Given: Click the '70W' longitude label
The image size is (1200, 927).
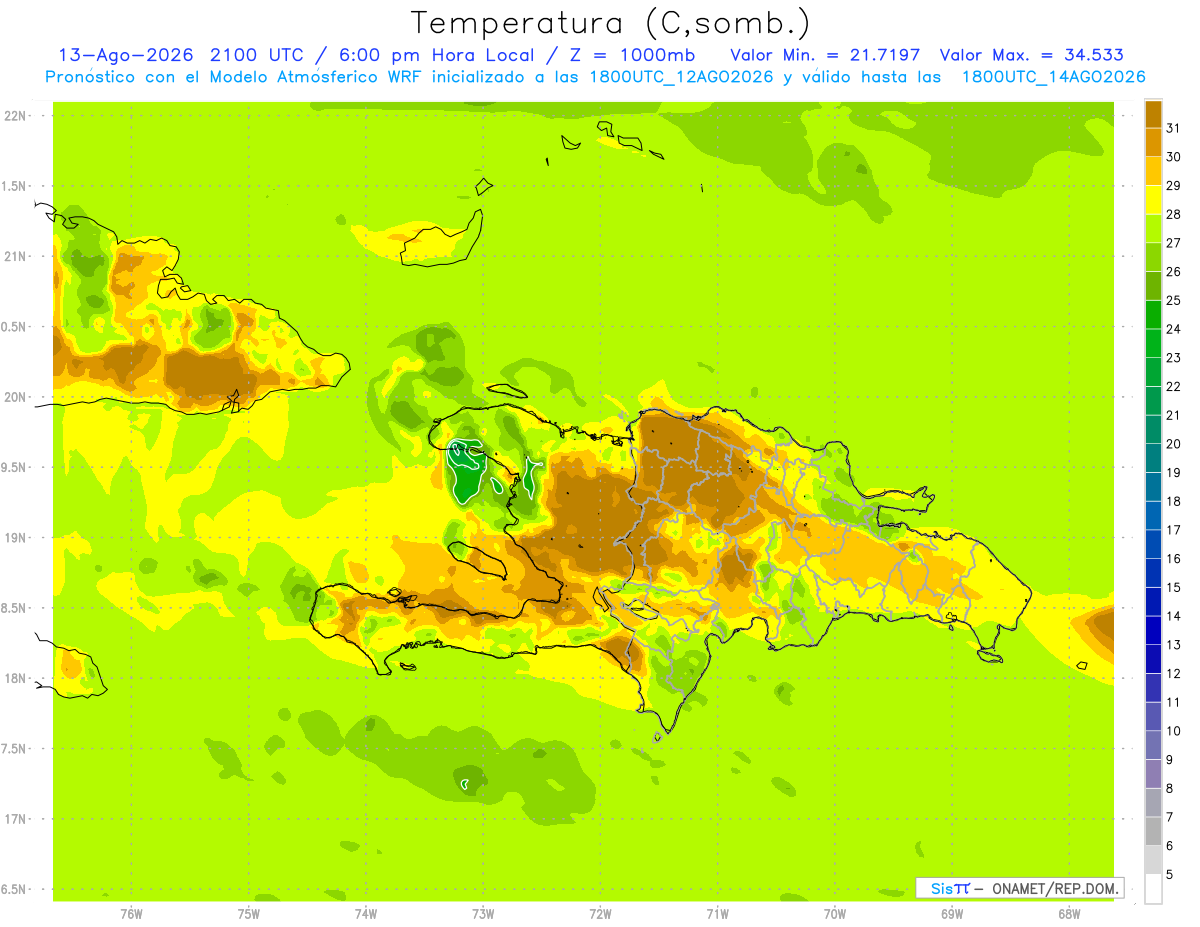Looking at the screenshot, I should point(834,914).
